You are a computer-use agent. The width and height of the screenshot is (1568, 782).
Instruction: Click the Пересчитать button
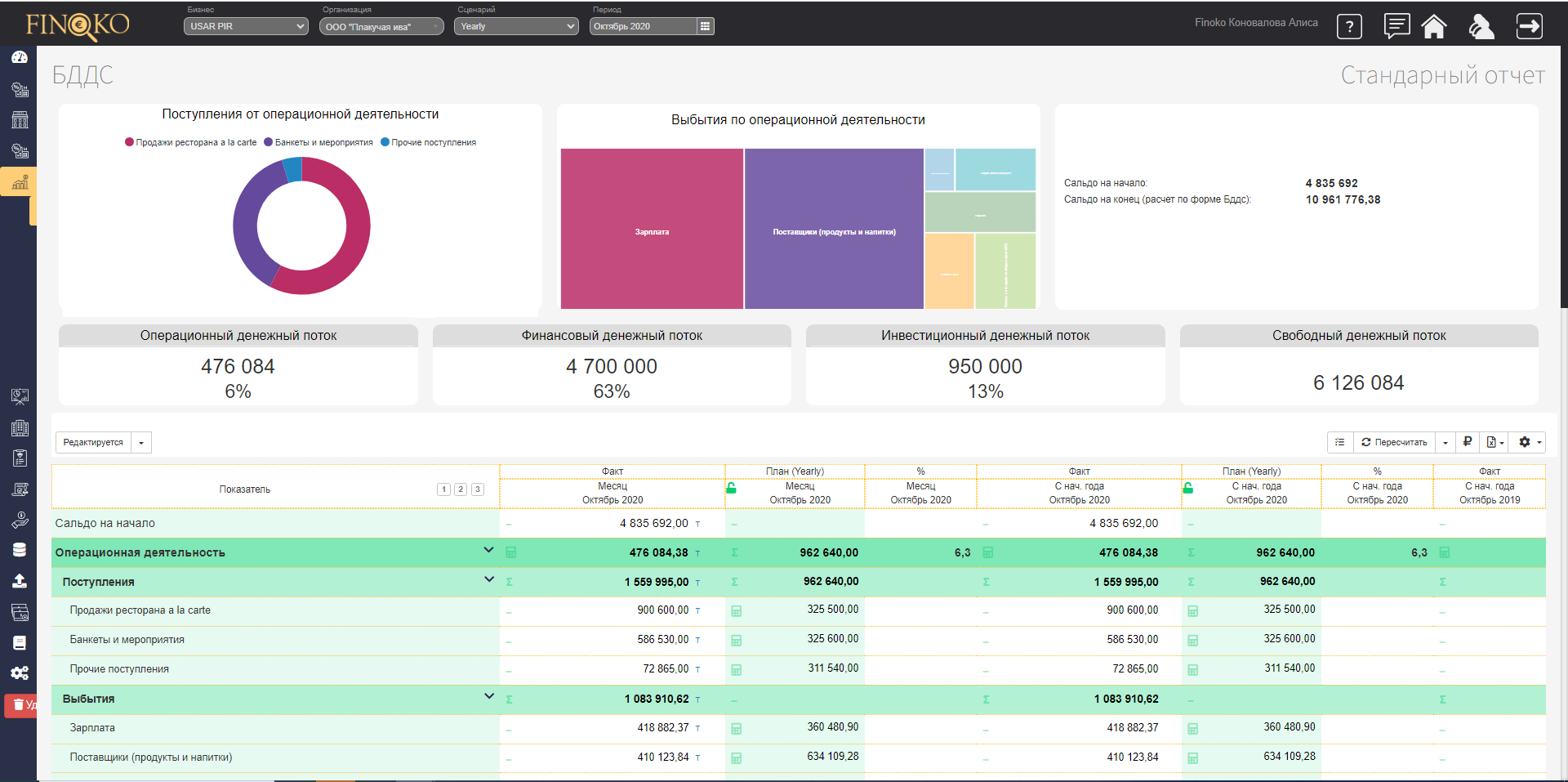(x=1394, y=442)
